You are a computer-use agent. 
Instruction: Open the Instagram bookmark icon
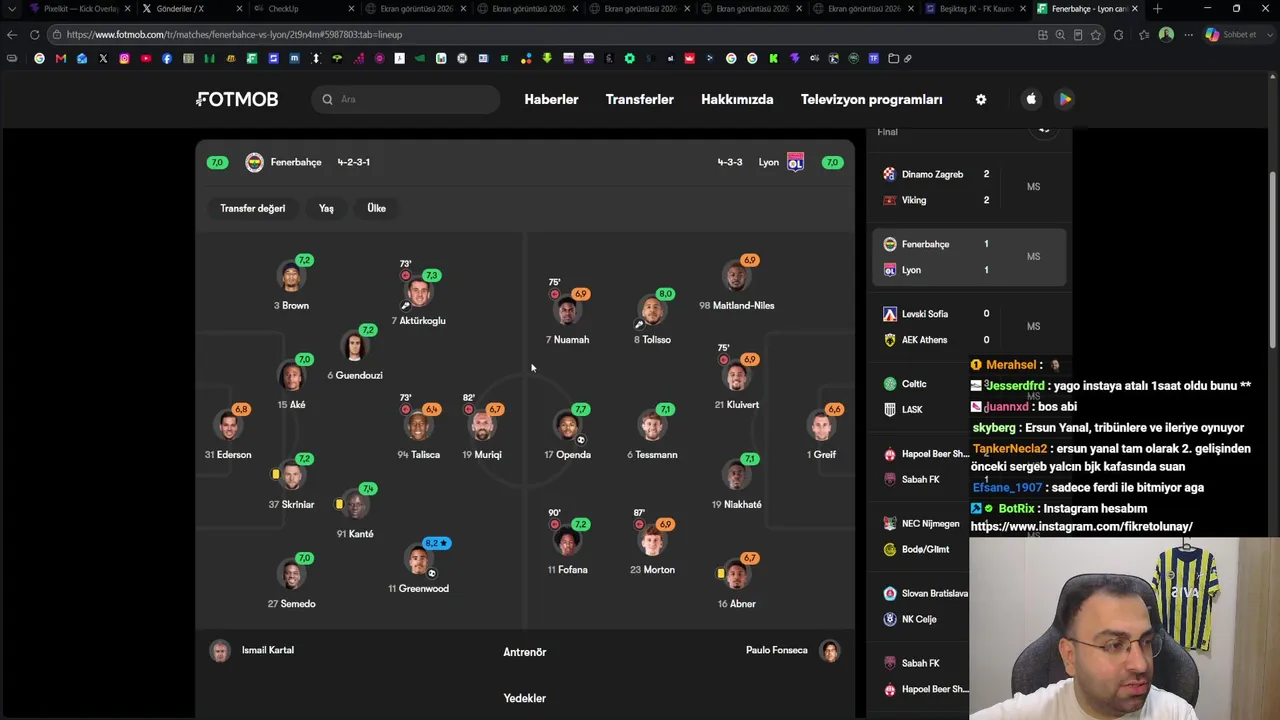coord(124,58)
